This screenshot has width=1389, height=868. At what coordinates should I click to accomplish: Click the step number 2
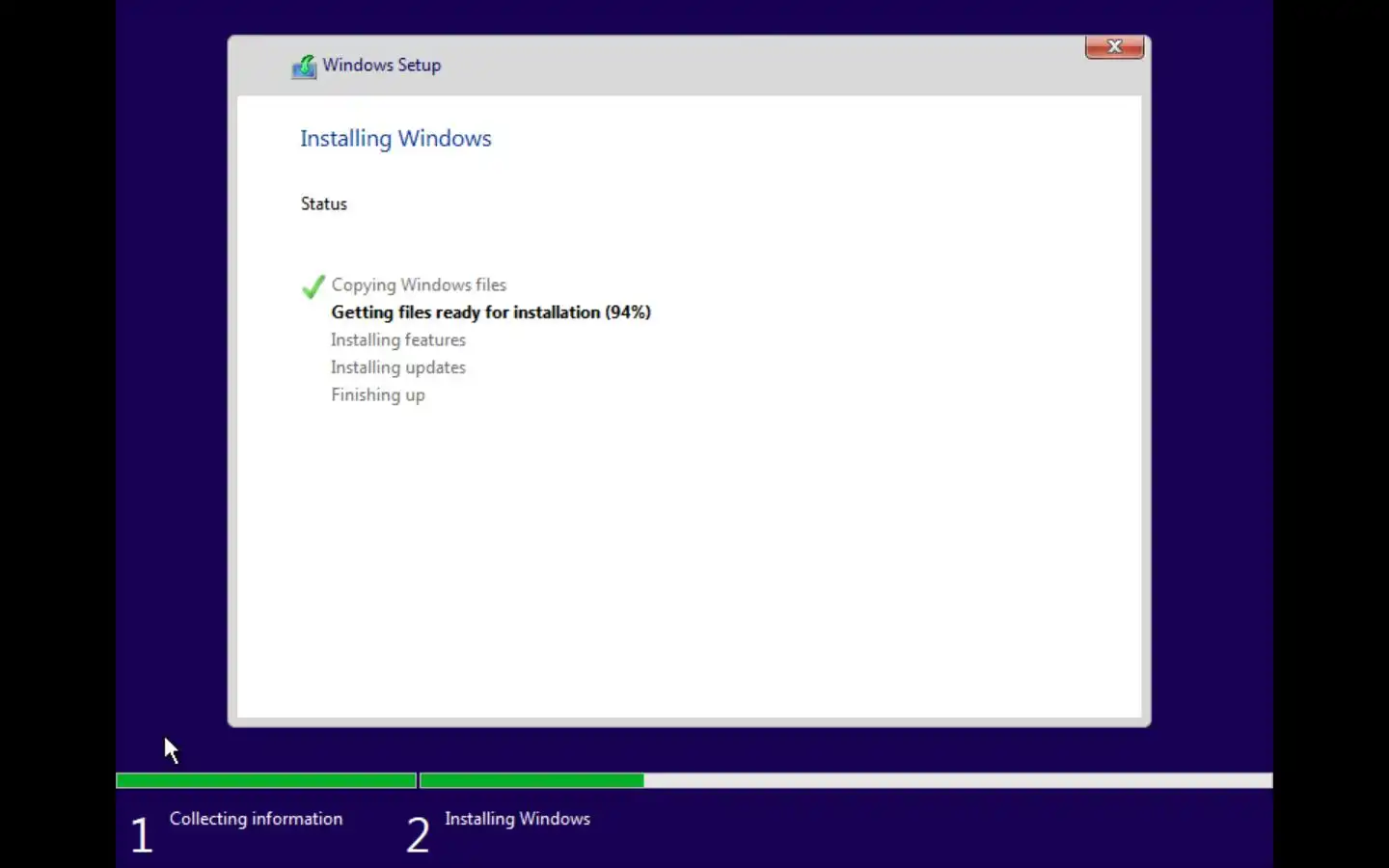pos(418,834)
